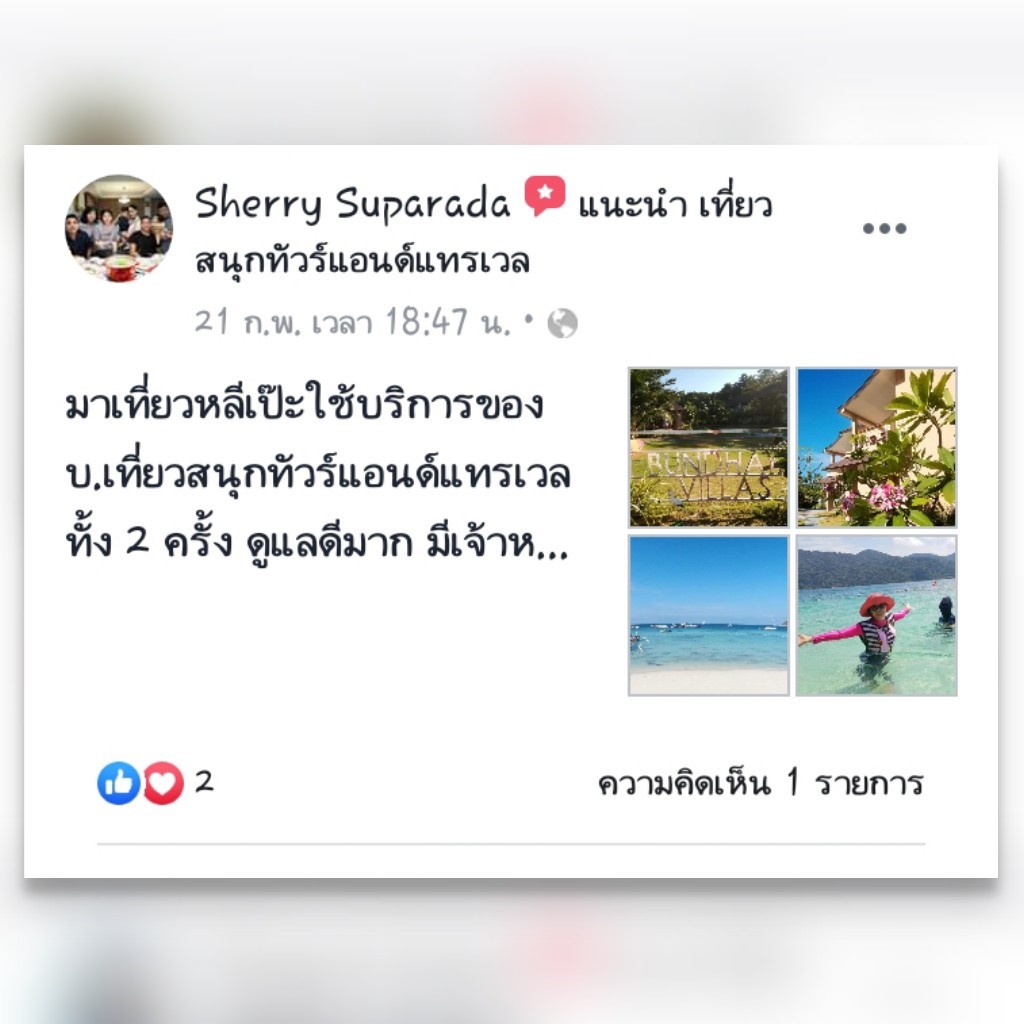Click the post line บ.เที่ยวสนุกทัวร์แอนด์แทรเวล

[318, 474]
